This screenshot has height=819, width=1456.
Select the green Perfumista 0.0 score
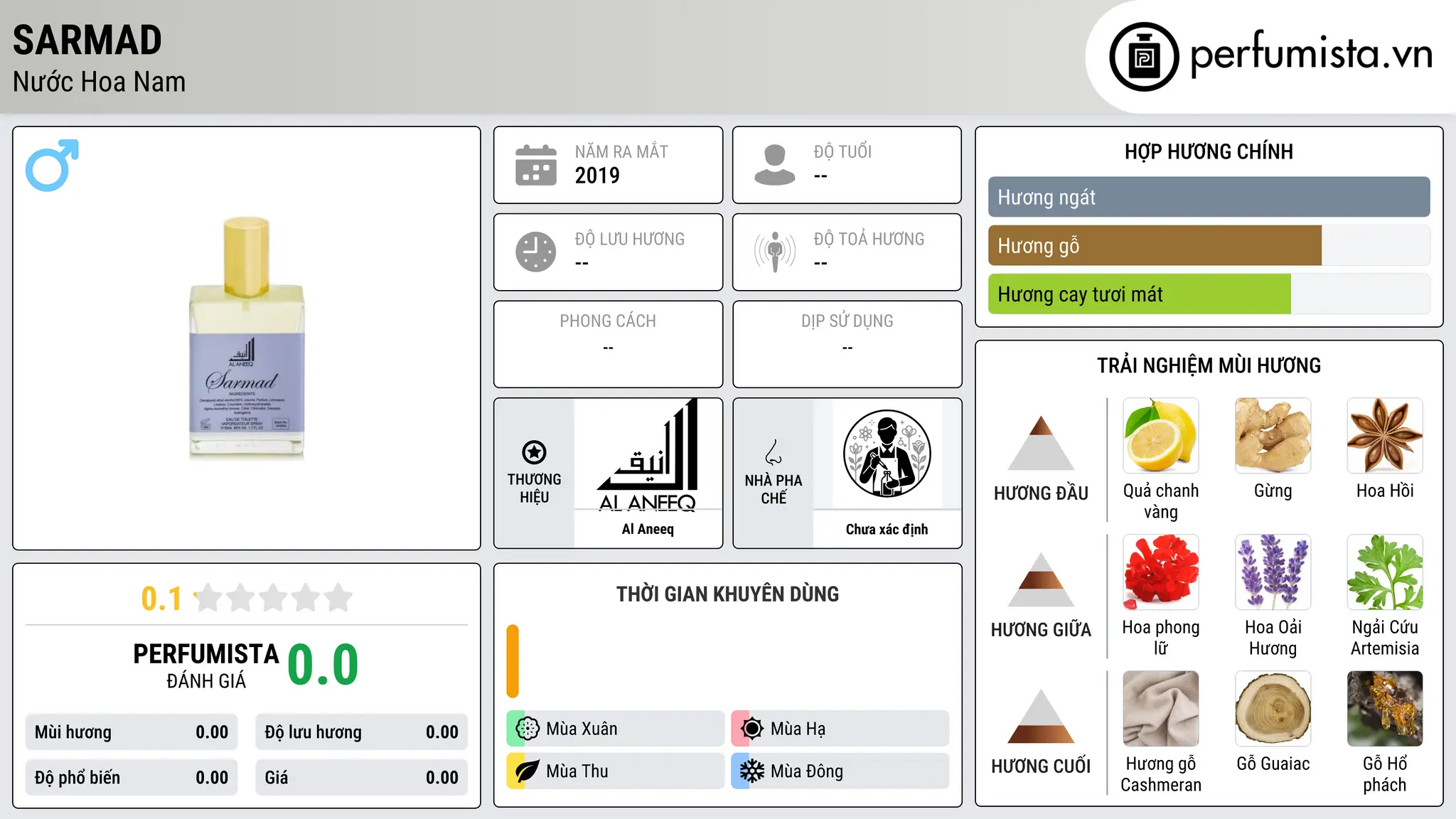click(323, 665)
